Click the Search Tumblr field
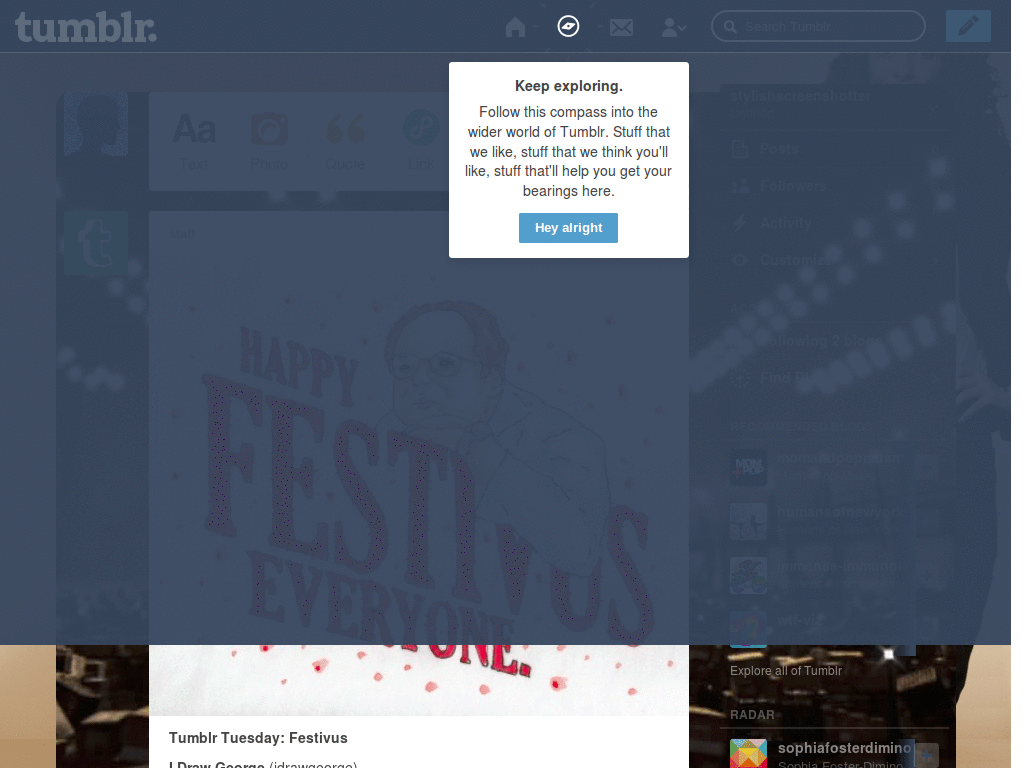 point(818,27)
